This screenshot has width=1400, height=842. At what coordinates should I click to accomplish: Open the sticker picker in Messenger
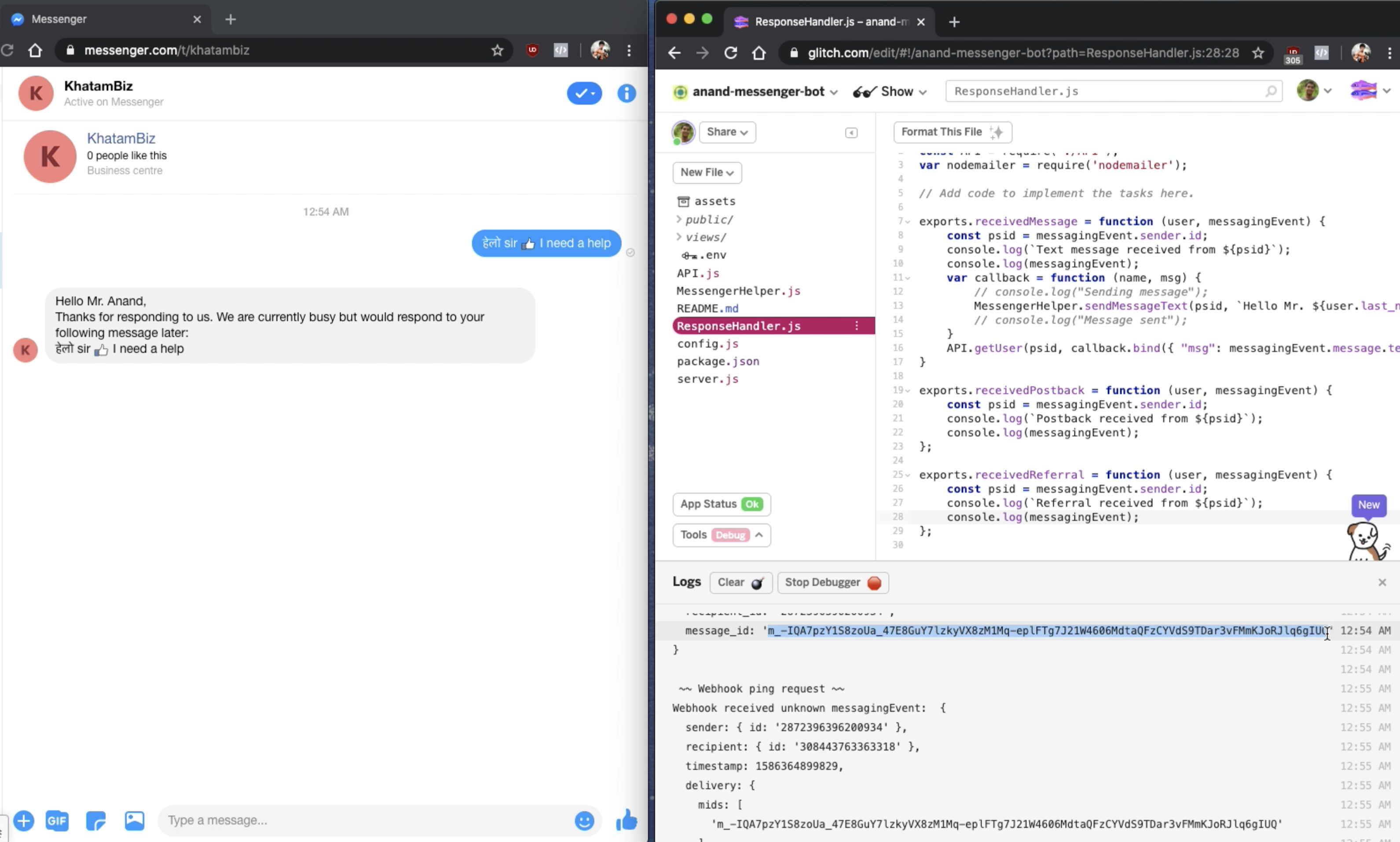click(96, 820)
